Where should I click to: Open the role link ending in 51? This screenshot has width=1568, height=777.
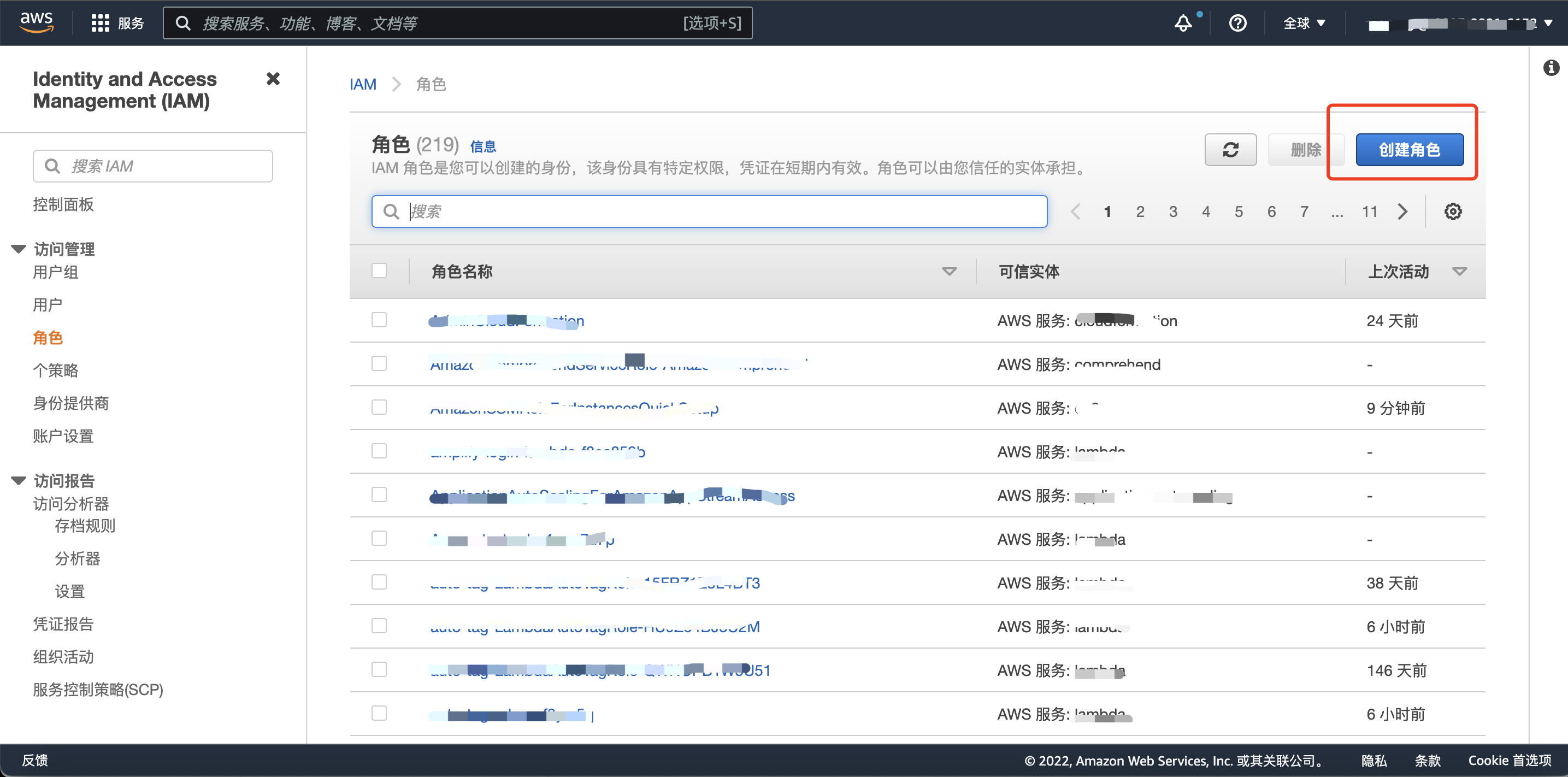[x=599, y=670]
